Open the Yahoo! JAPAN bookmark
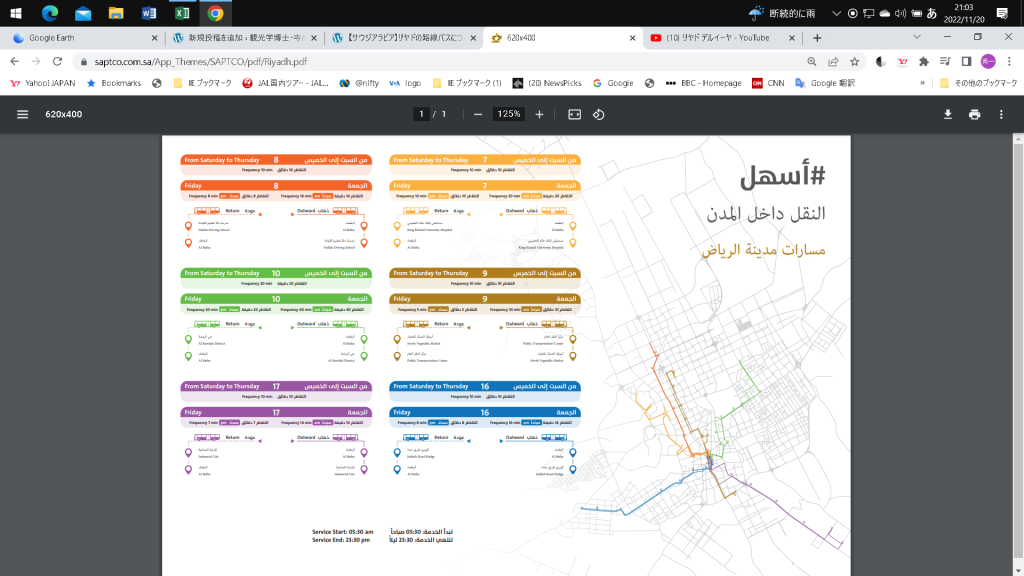 (x=43, y=83)
